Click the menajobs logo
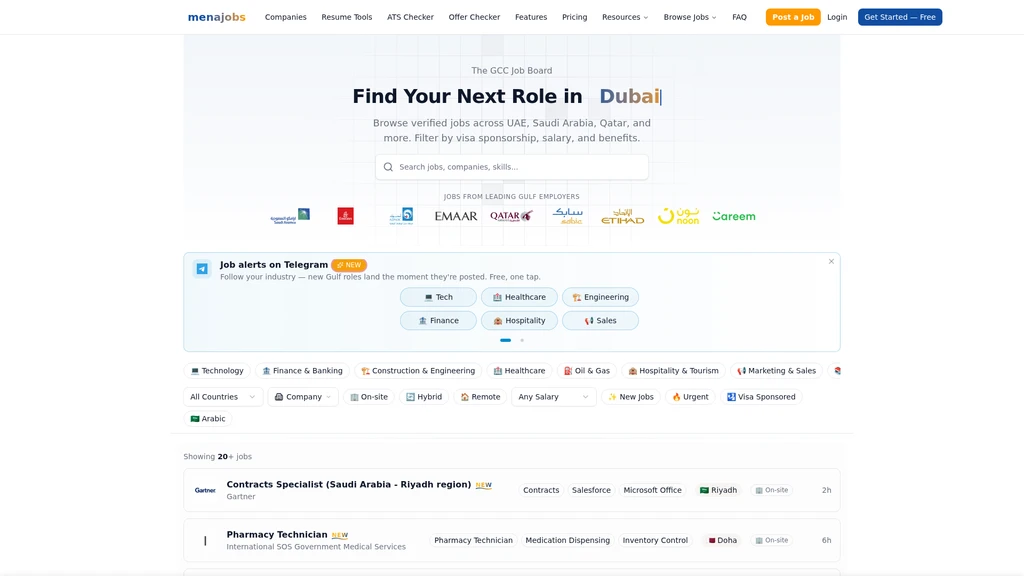This screenshot has width=1024, height=576. click(x=216, y=17)
